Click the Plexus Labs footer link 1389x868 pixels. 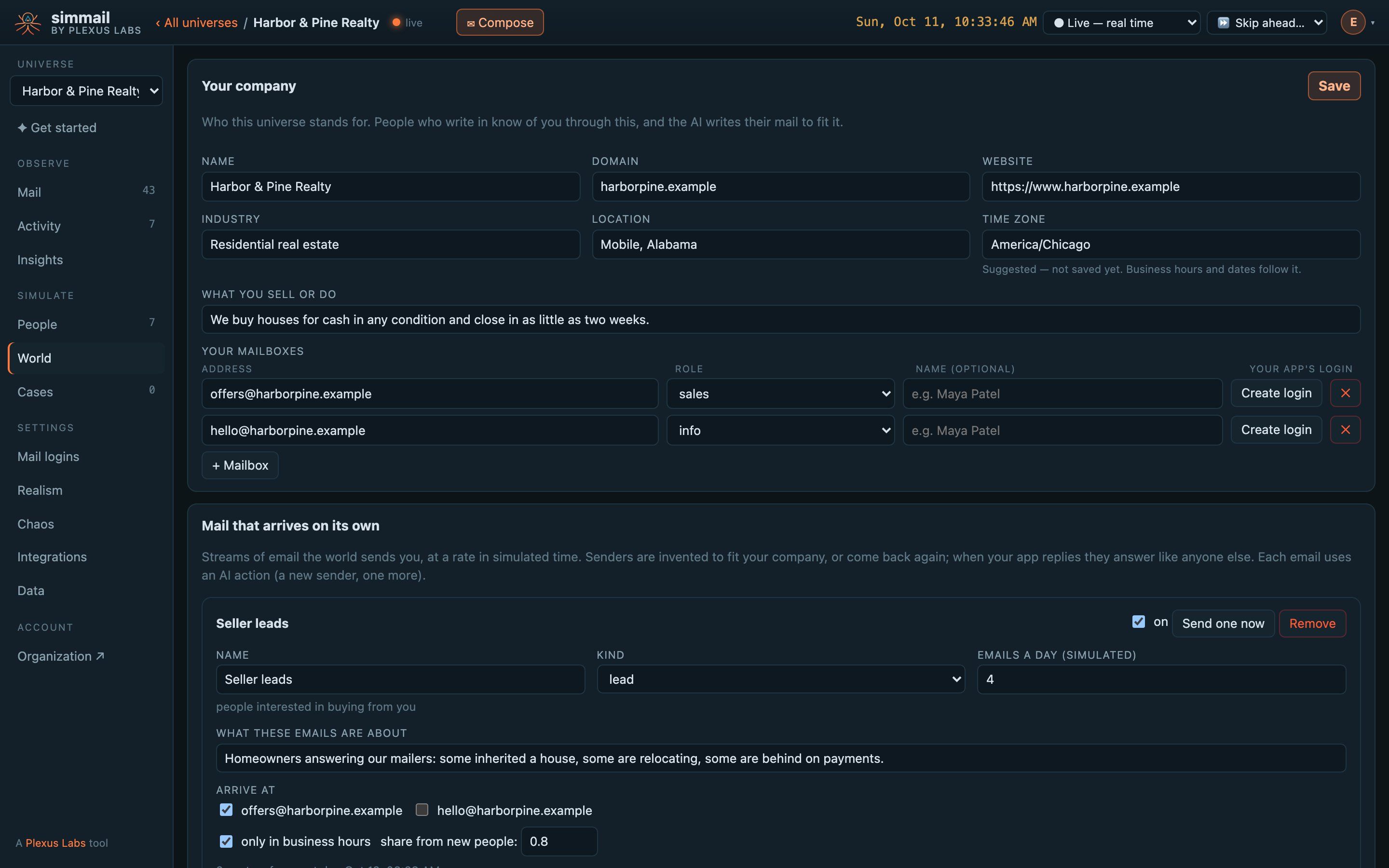[x=55, y=843]
